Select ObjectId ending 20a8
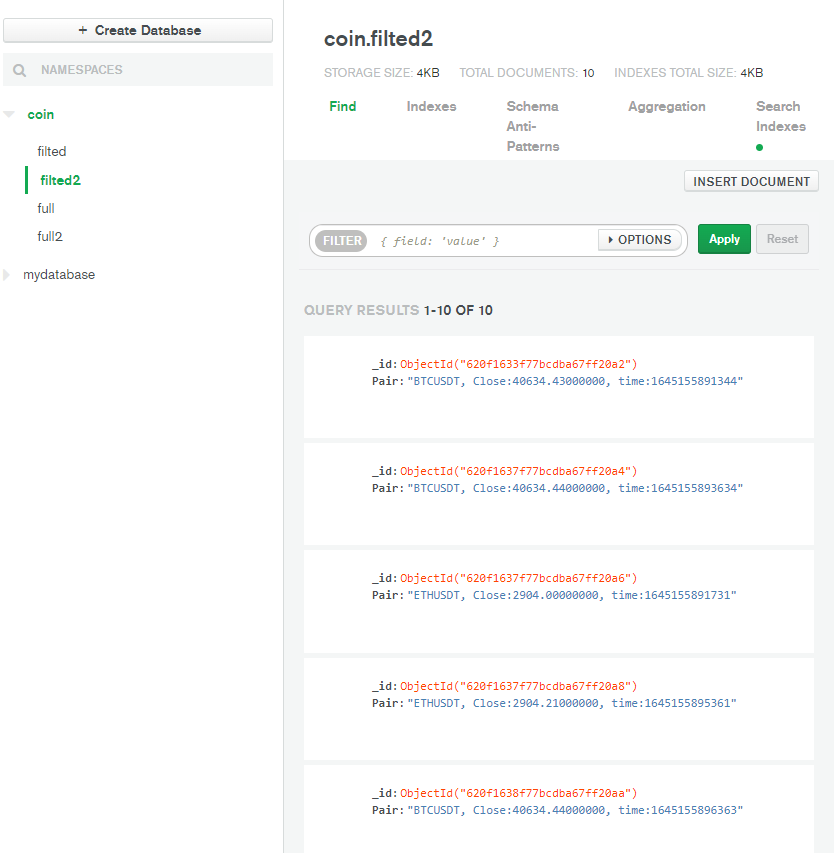Screen dimensions: 835x853 (518, 686)
